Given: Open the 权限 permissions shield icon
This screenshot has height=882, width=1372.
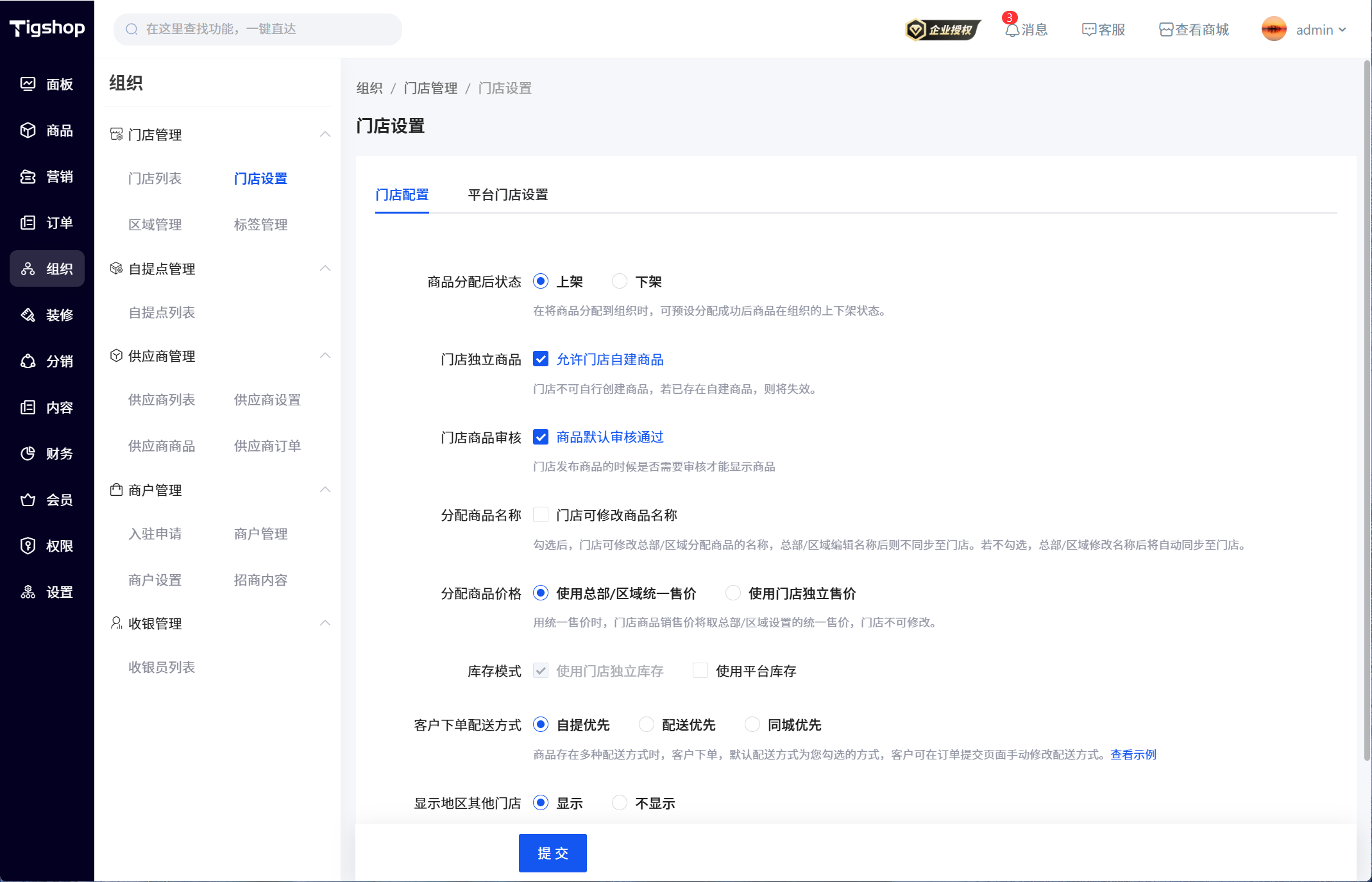Looking at the screenshot, I should (28, 546).
